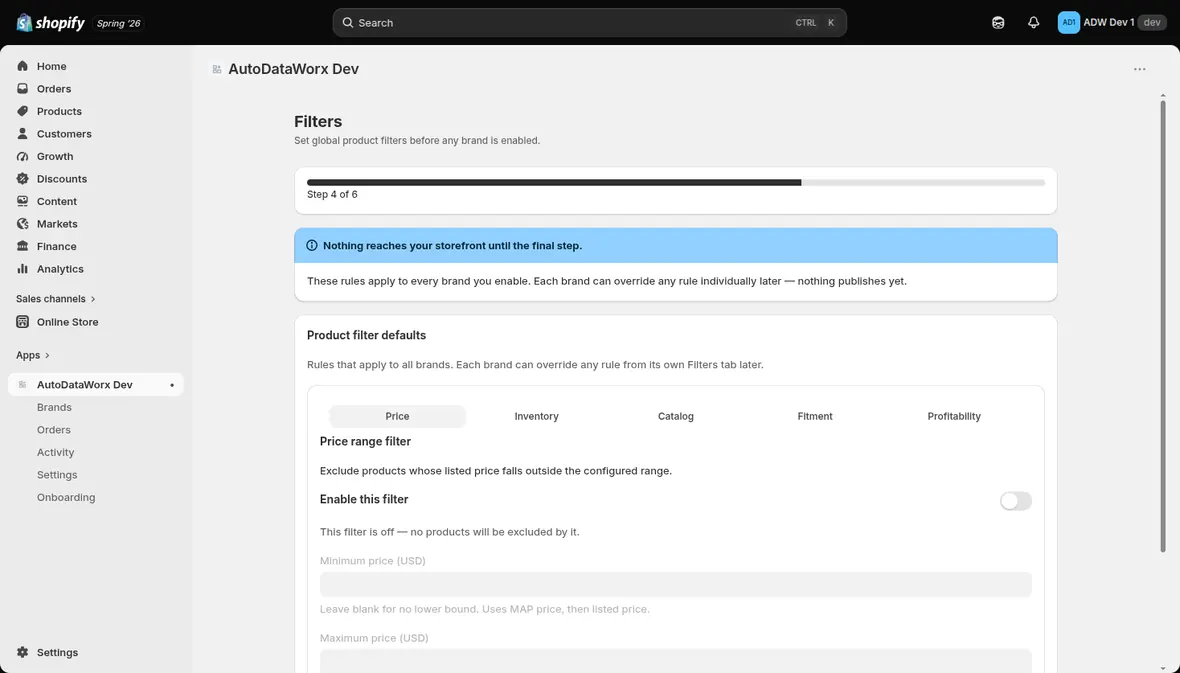Click the page vertical scrollbar
Screen dimensions: 1180x673
(1163, 327)
